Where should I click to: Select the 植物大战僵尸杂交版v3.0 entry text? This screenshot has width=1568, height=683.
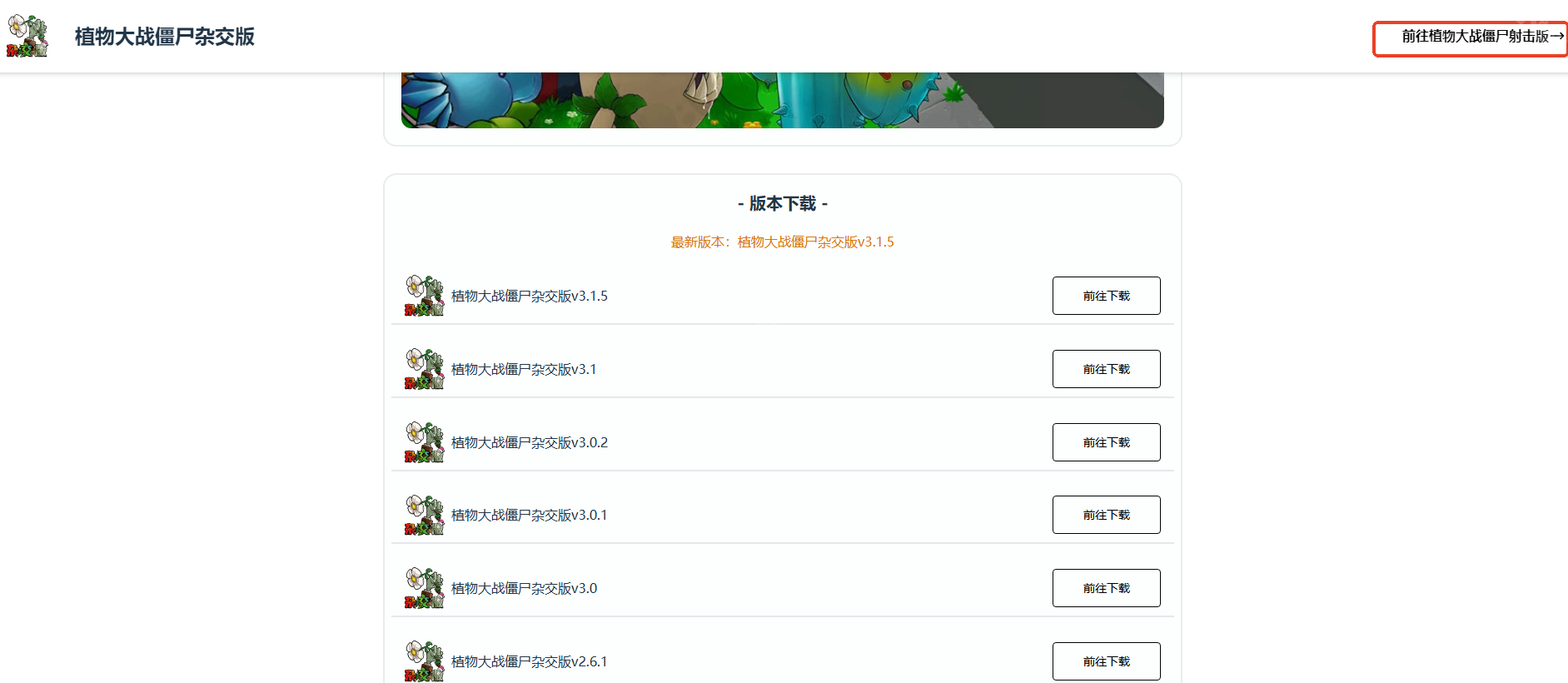coord(524,589)
